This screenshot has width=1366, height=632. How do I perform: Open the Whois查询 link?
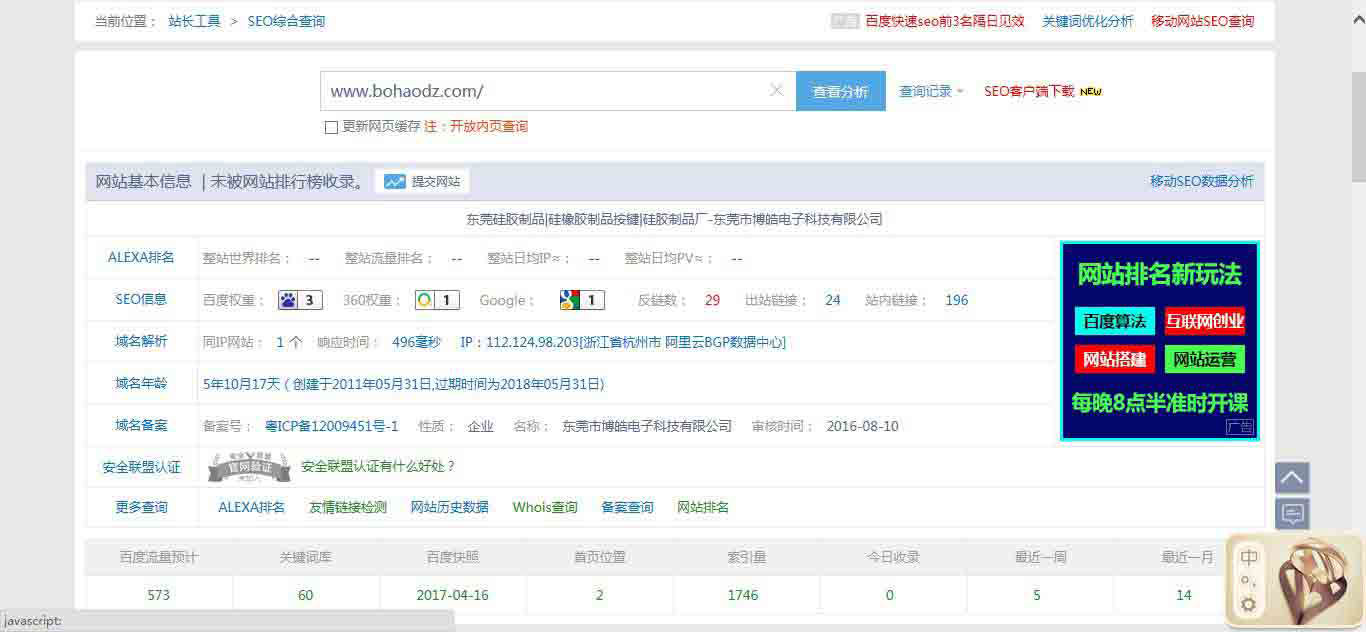(545, 507)
